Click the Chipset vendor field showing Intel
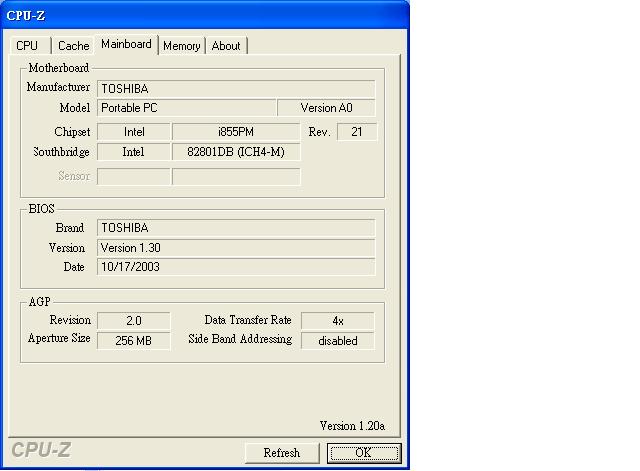The height and width of the screenshot is (471, 640). click(133, 132)
